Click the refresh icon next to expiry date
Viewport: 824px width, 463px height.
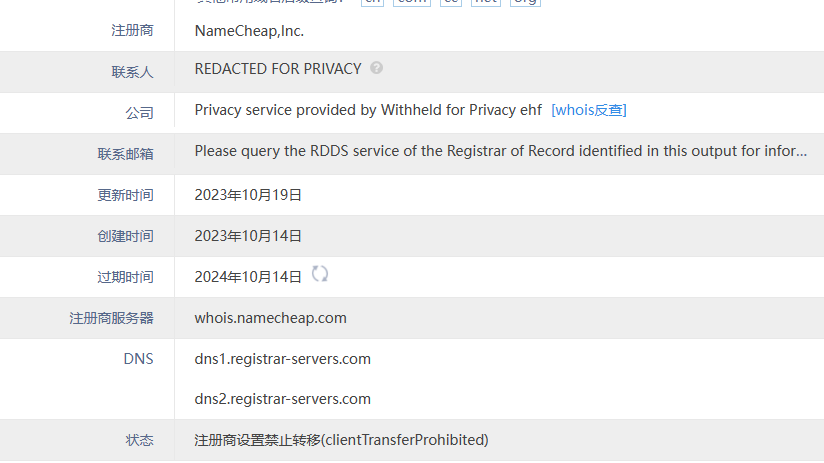320,274
